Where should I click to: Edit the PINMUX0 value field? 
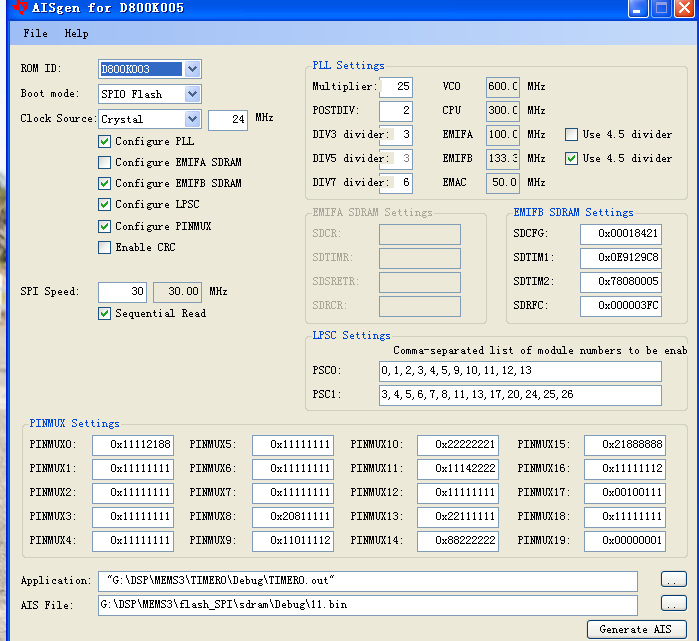[x=133, y=445]
